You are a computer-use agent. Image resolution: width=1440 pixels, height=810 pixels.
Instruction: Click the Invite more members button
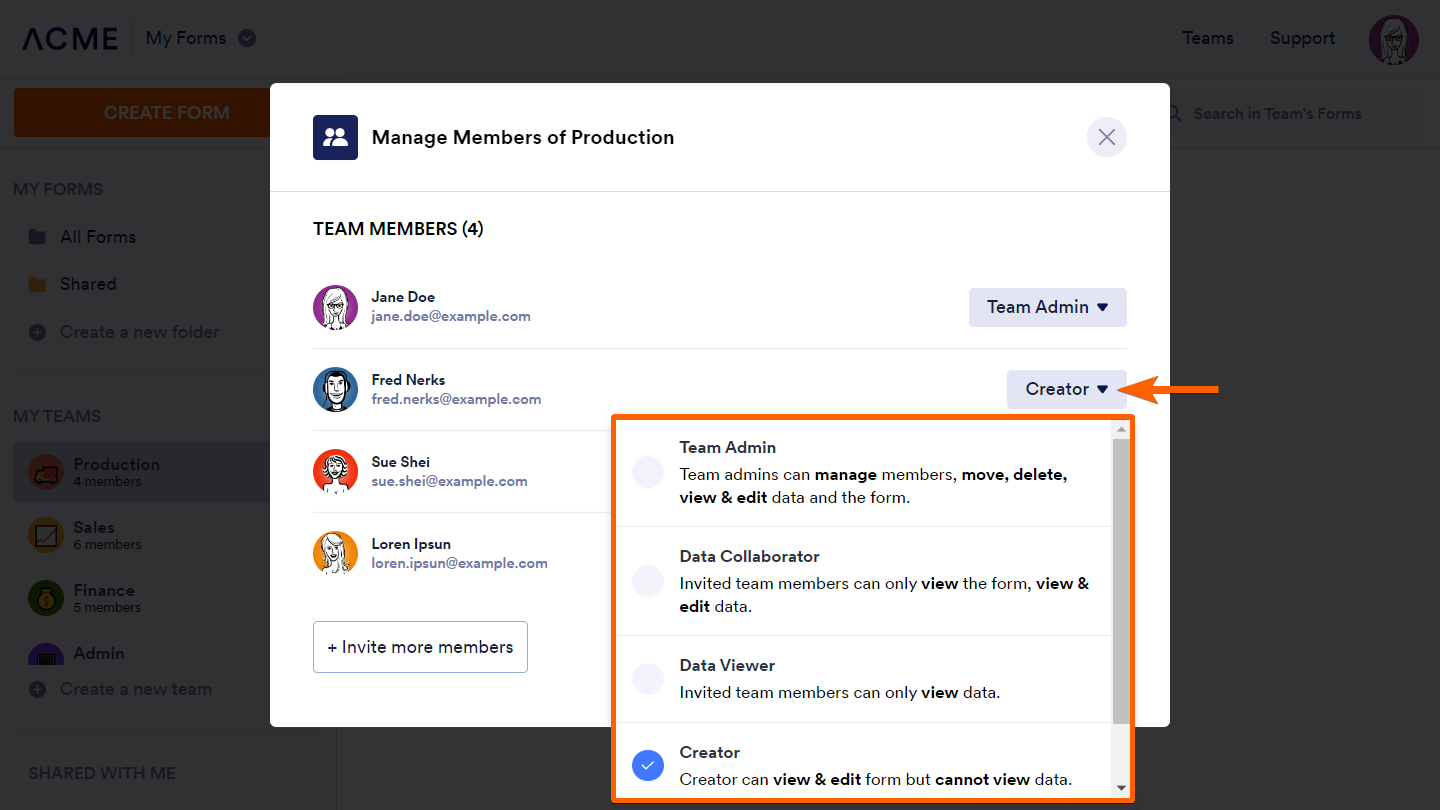coord(420,647)
